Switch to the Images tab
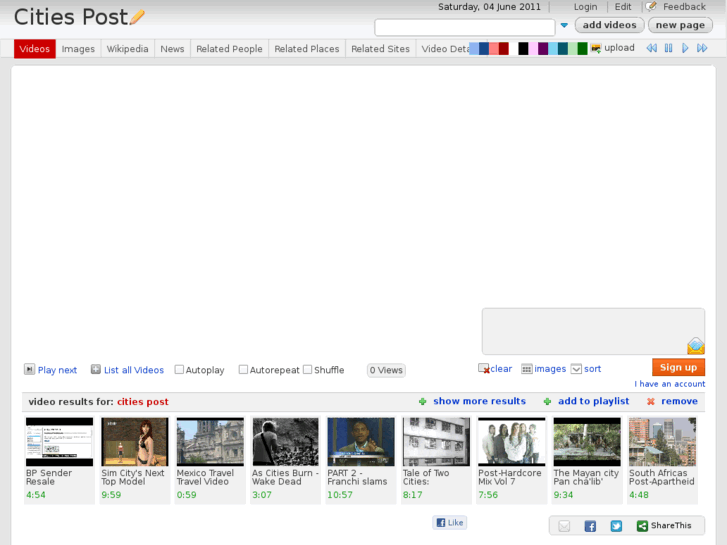The image size is (727, 545). pyautogui.click(x=78, y=49)
